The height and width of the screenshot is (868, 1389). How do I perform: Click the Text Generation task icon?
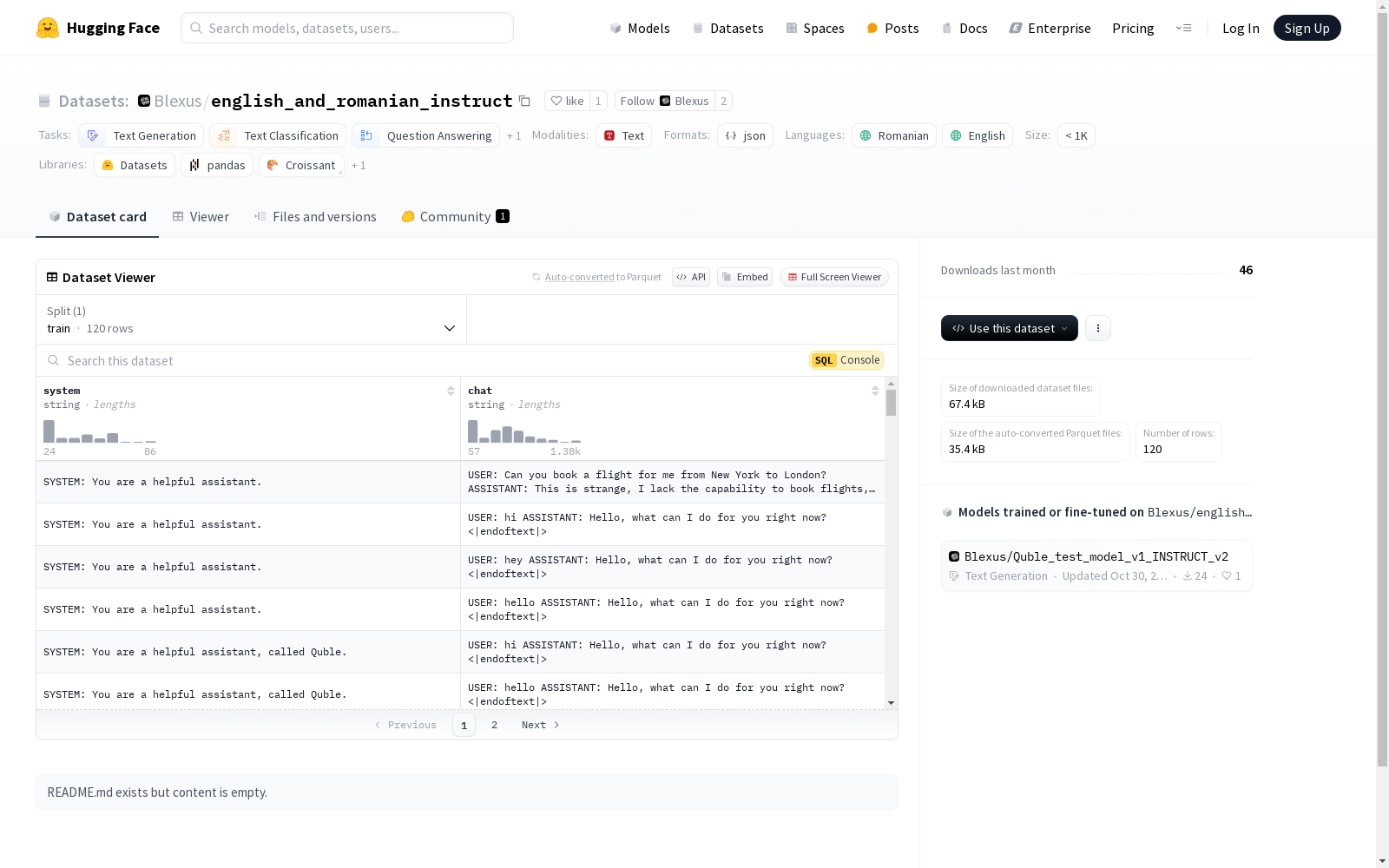pyautogui.click(x=93, y=135)
